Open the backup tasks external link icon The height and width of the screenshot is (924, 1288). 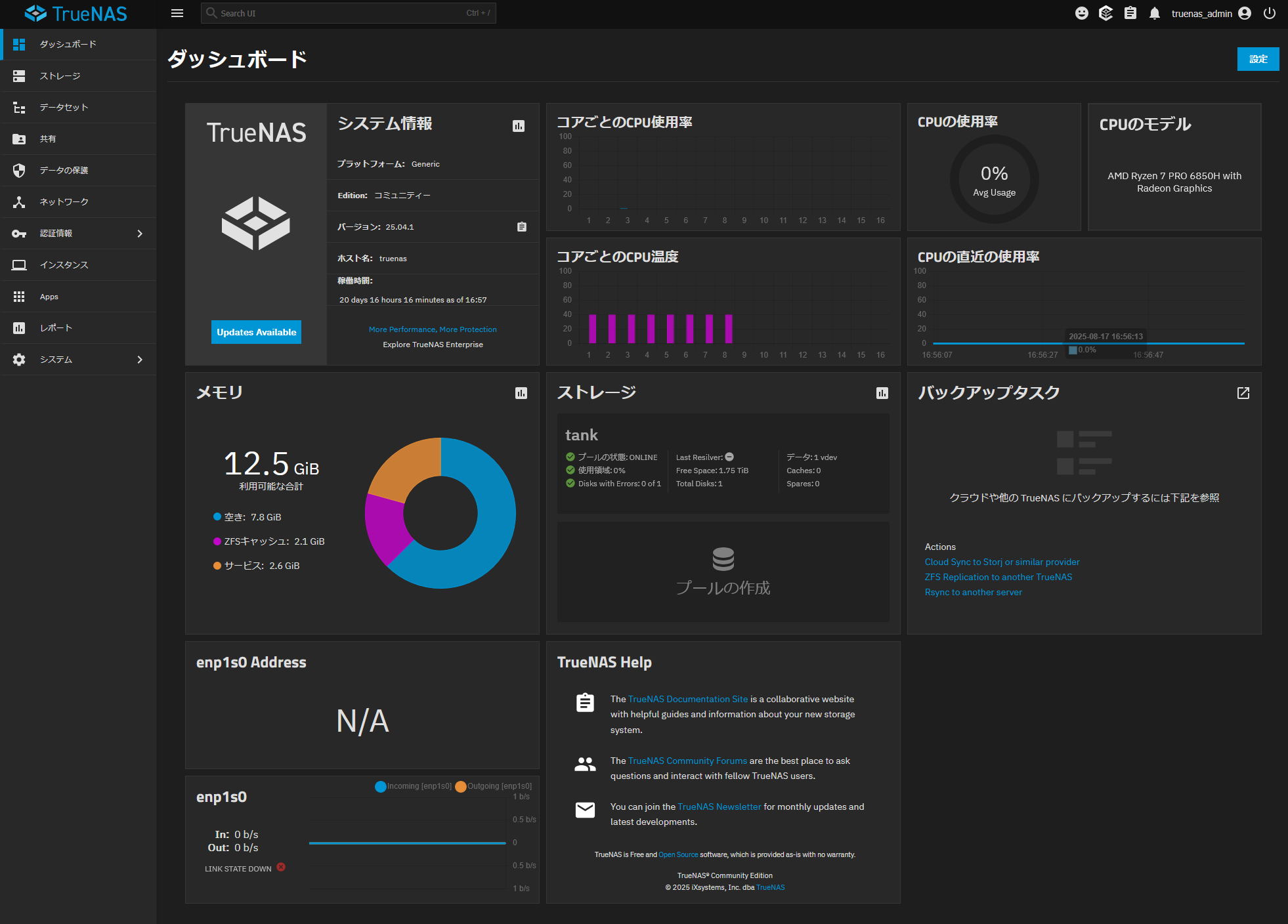pyautogui.click(x=1243, y=393)
